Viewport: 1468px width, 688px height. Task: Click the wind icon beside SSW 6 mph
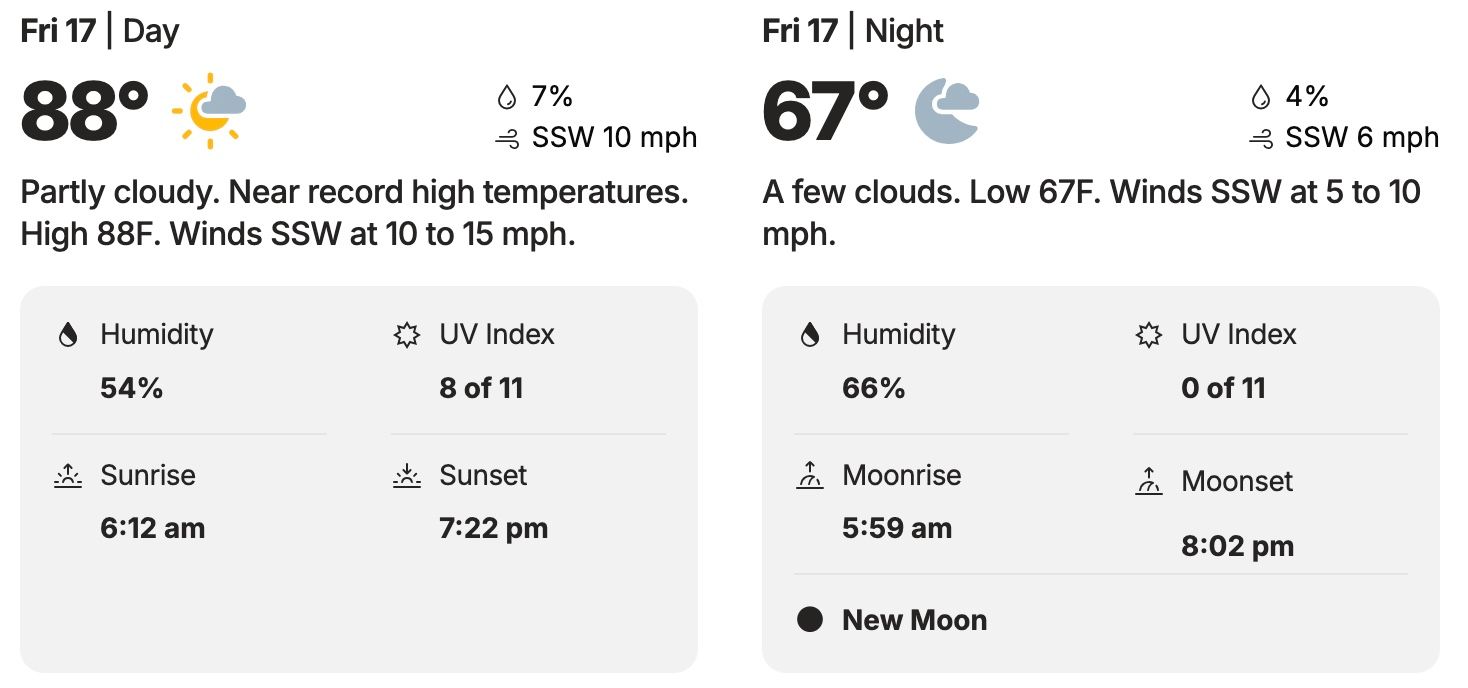click(1262, 138)
